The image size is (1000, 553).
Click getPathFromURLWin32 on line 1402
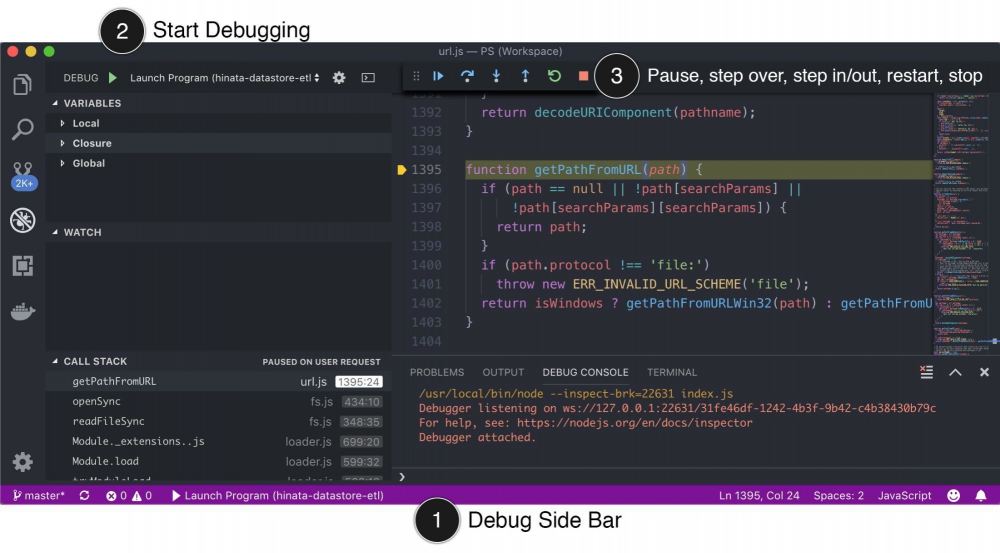(x=698, y=303)
